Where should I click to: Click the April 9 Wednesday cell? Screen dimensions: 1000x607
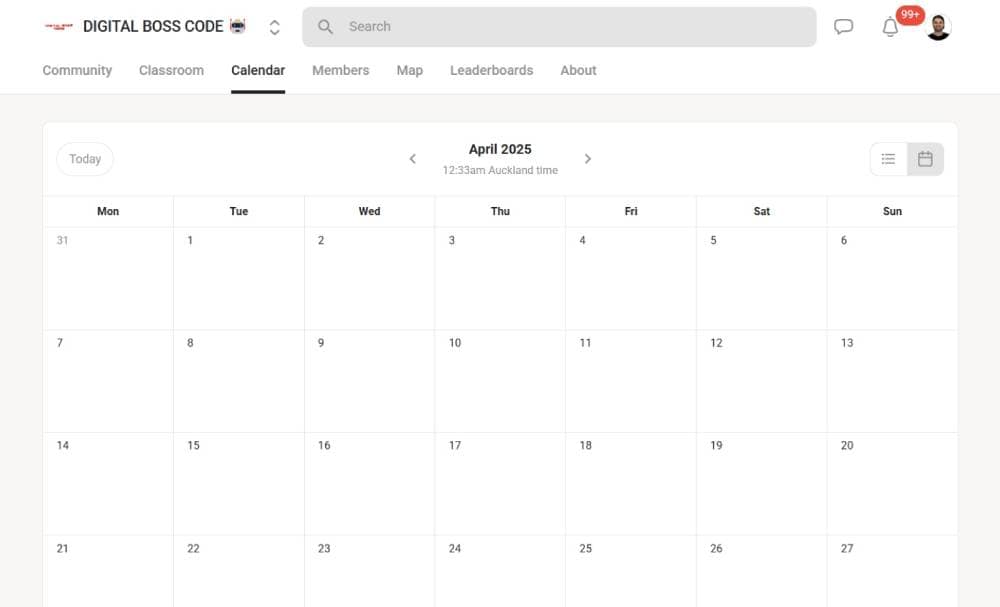tap(370, 381)
